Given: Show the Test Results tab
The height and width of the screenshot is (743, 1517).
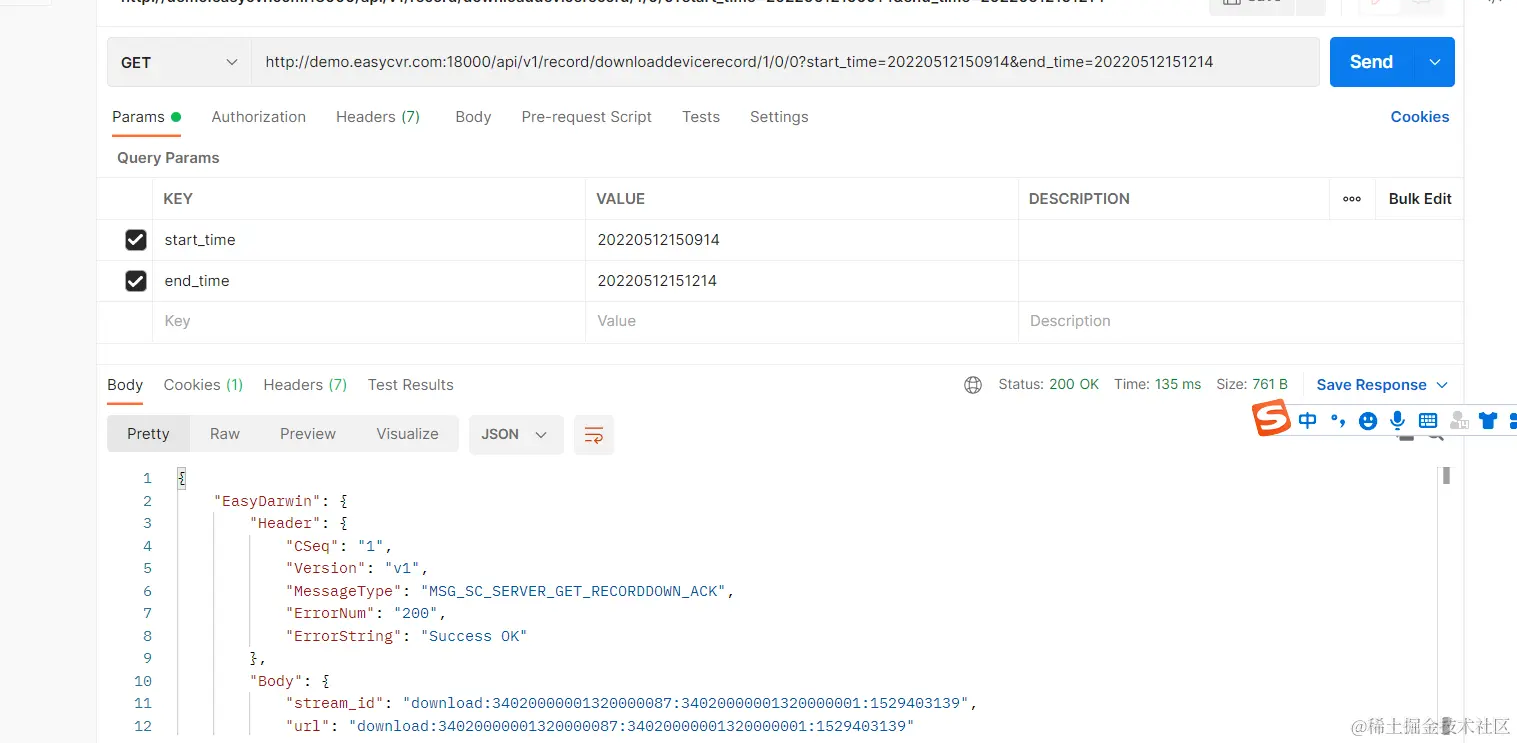Looking at the screenshot, I should click(411, 385).
